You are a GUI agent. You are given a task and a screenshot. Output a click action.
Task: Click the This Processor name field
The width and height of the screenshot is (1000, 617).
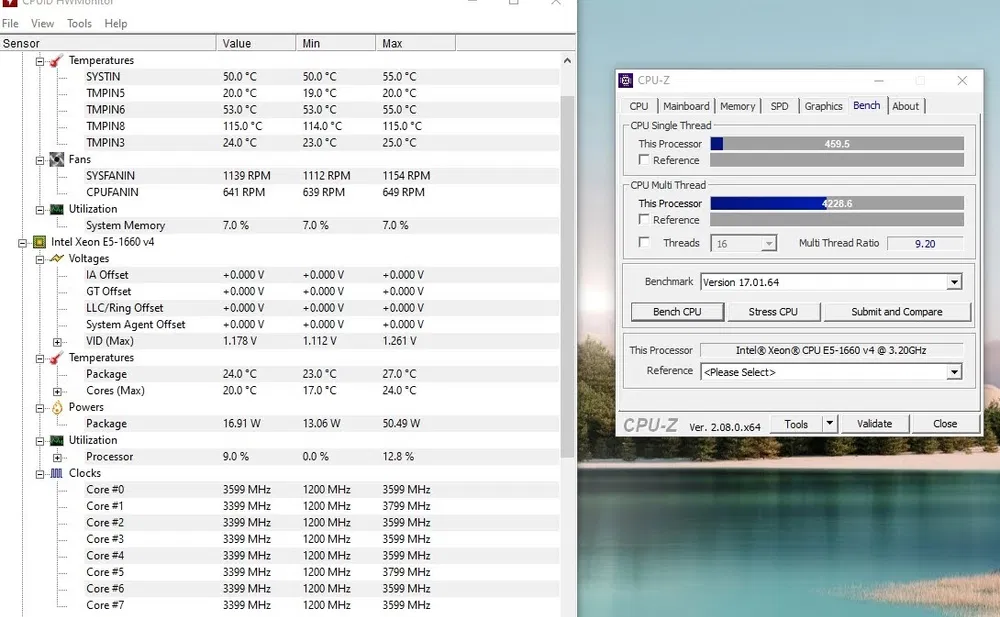[x=831, y=350]
